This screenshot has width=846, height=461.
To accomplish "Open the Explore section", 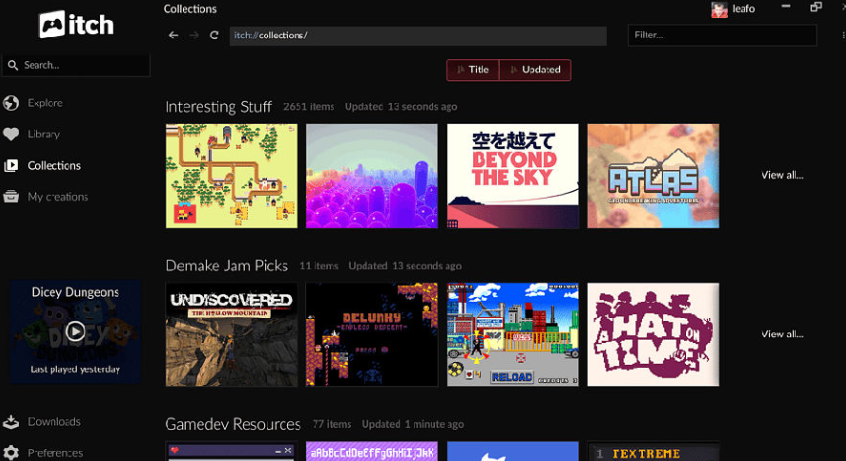I will [x=45, y=103].
